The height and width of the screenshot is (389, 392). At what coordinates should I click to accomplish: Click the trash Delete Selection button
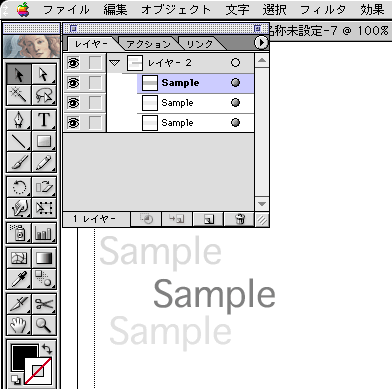pyautogui.click(x=240, y=219)
